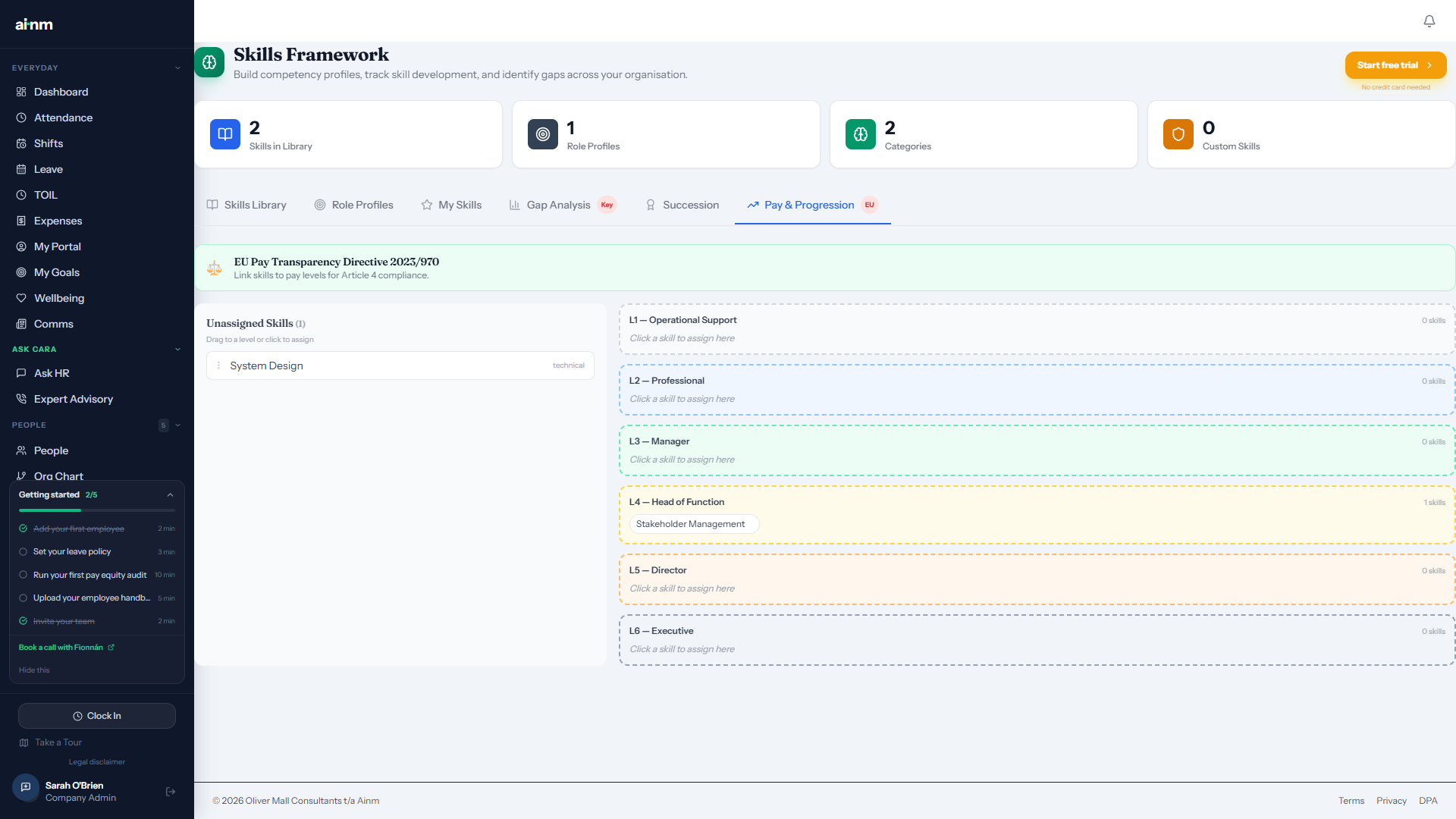1456x819 pixels.
Task: Open the Gap Analysis tab
Action: (563, 205)
